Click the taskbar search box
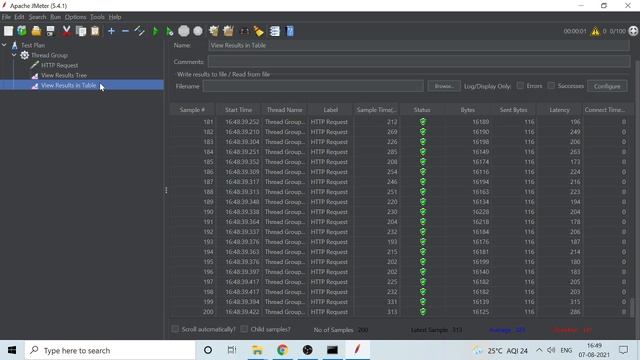 pyautogui.click(x=110, y=350)
